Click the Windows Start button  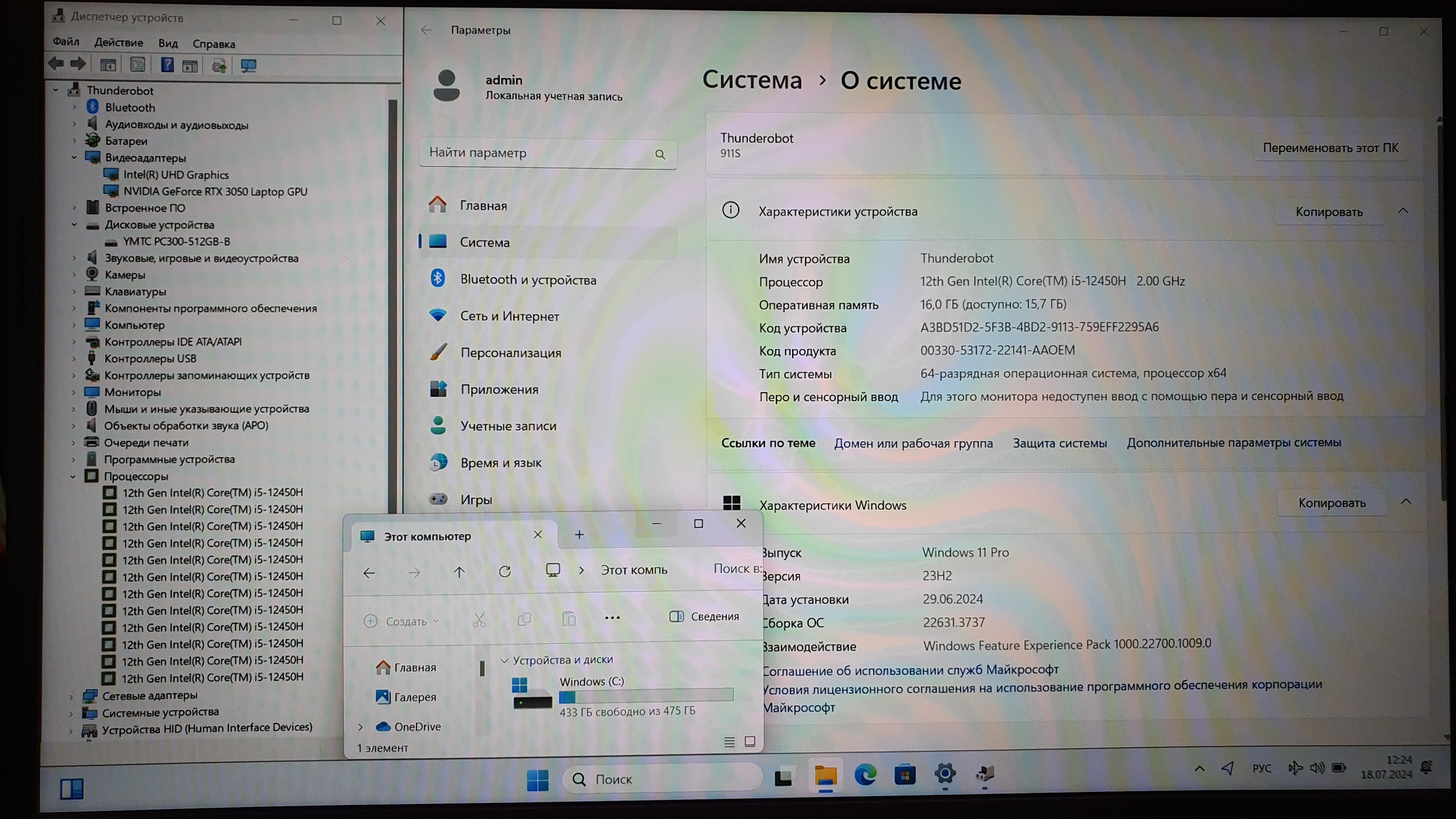point(537,780)
